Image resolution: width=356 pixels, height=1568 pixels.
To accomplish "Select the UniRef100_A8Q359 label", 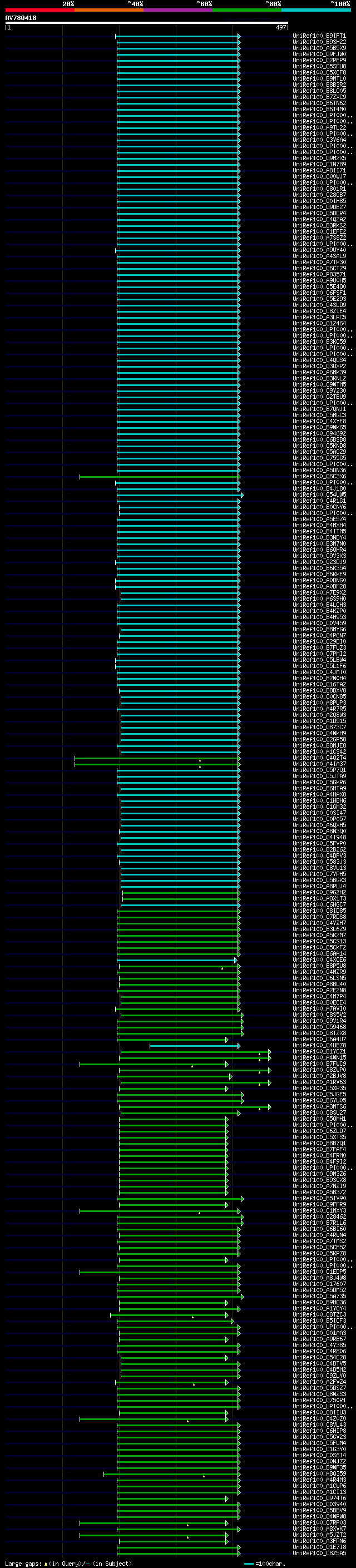I will coord(319,1473).
